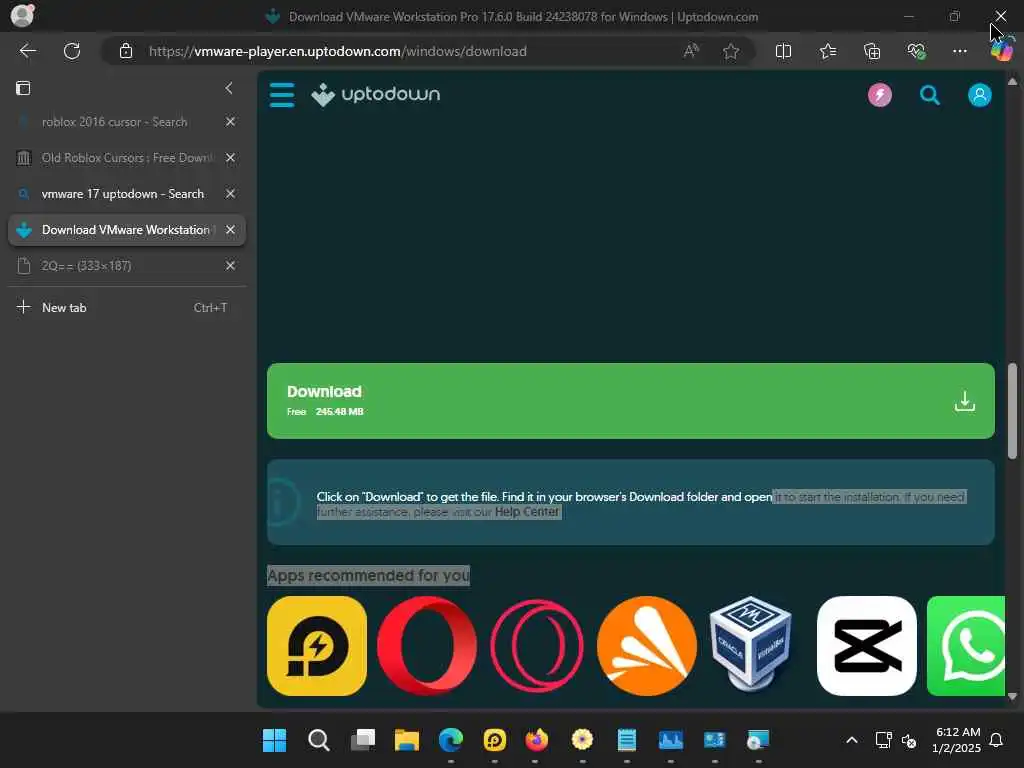Open a New tab

click(x=127, y=308)
